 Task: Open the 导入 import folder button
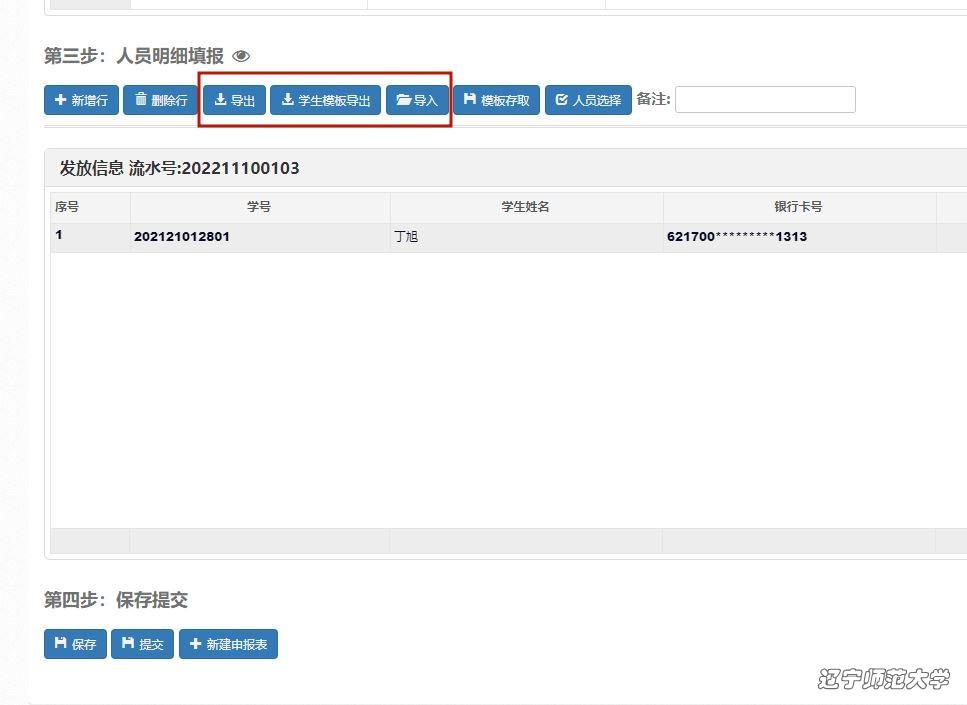pyautogui.click(x=417, y=100)
